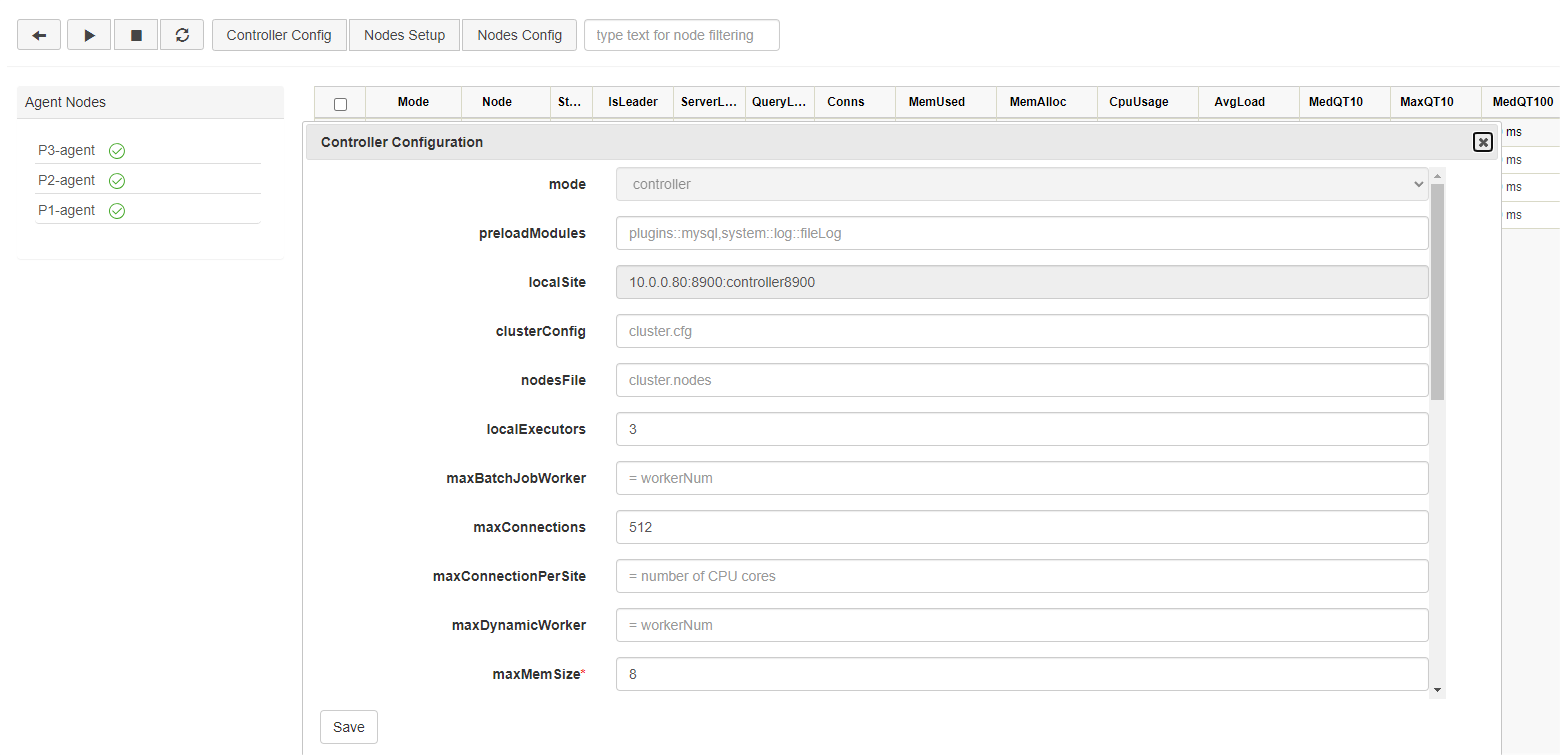Open the mode dropdown
The width and height of the screenshot is (1560, 755).
coord(1021,184)
